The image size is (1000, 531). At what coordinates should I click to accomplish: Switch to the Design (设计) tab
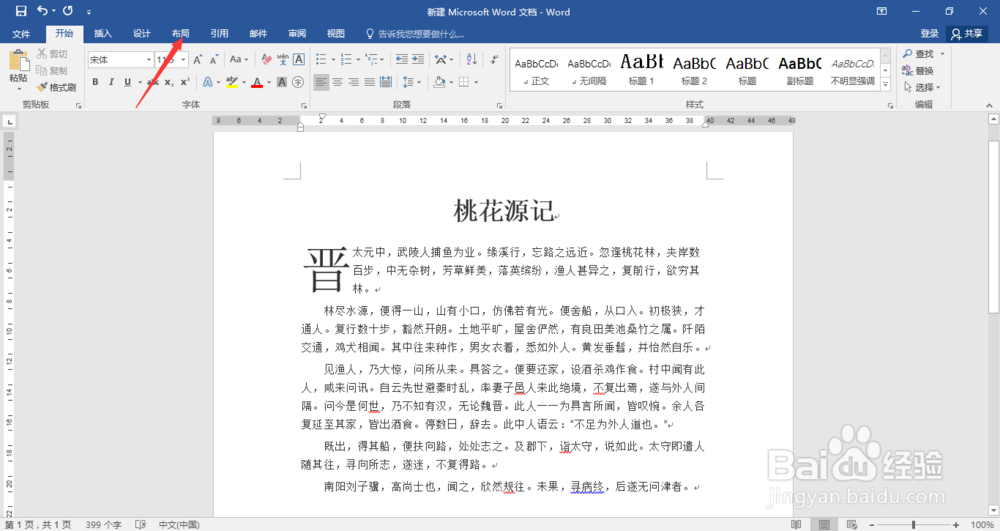pyautogui.click(x=142, y=34)
